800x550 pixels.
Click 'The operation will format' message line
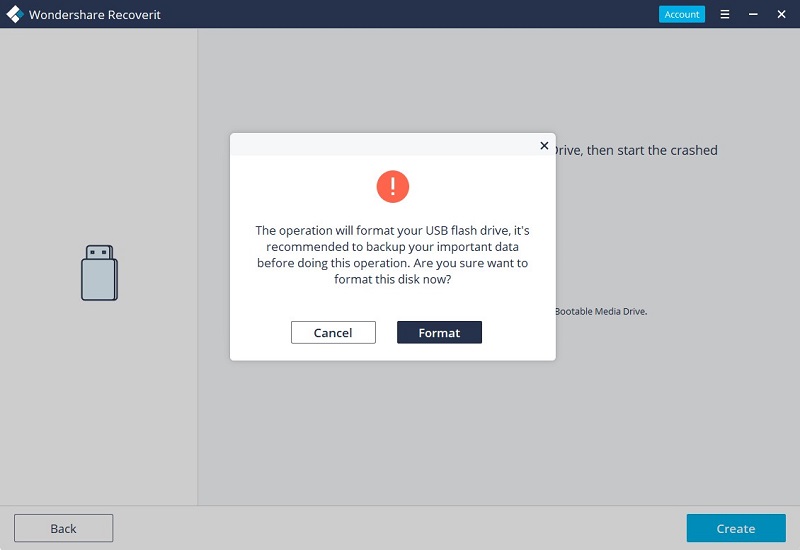pyautogui.click(x=392, y=231)
